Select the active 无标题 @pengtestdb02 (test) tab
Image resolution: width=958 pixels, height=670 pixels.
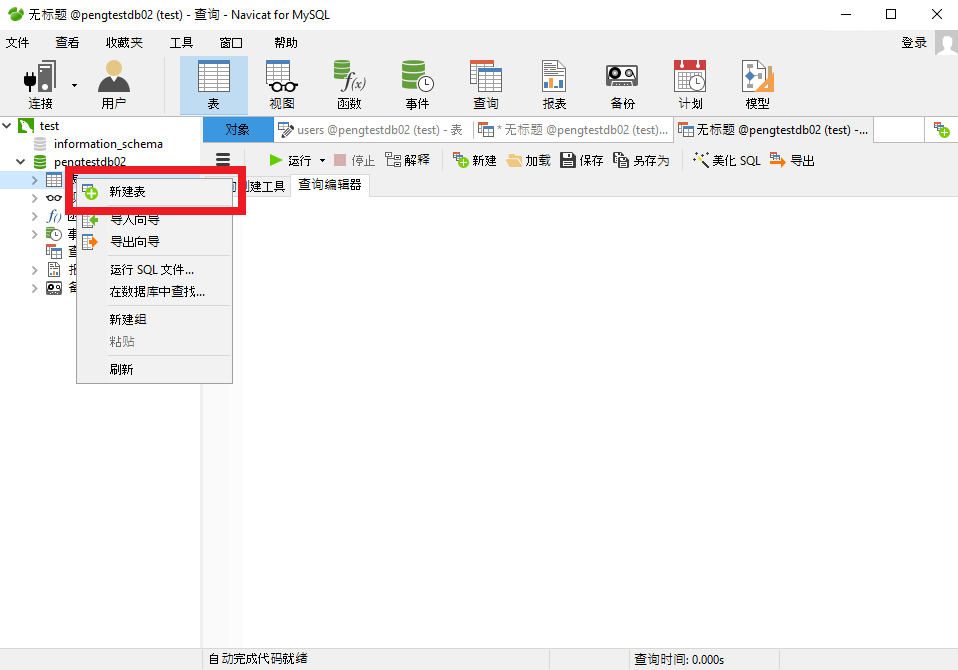tap(773, 129)
